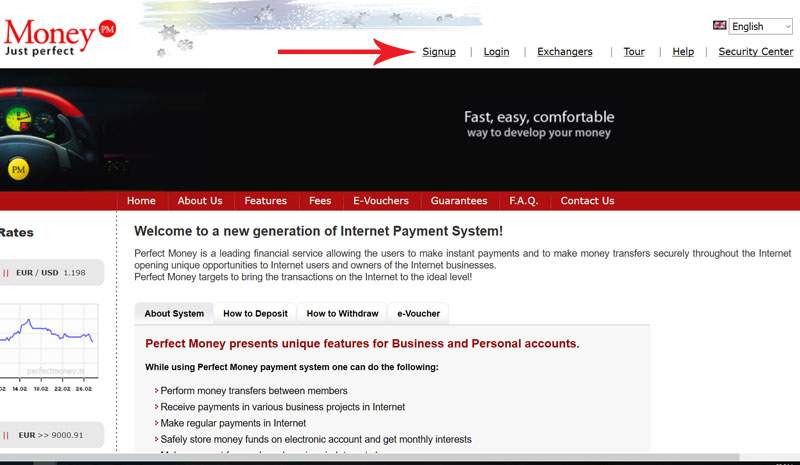
Task: Open the English language dropdown
Action: pyautogui.click(x=761, y=26)
